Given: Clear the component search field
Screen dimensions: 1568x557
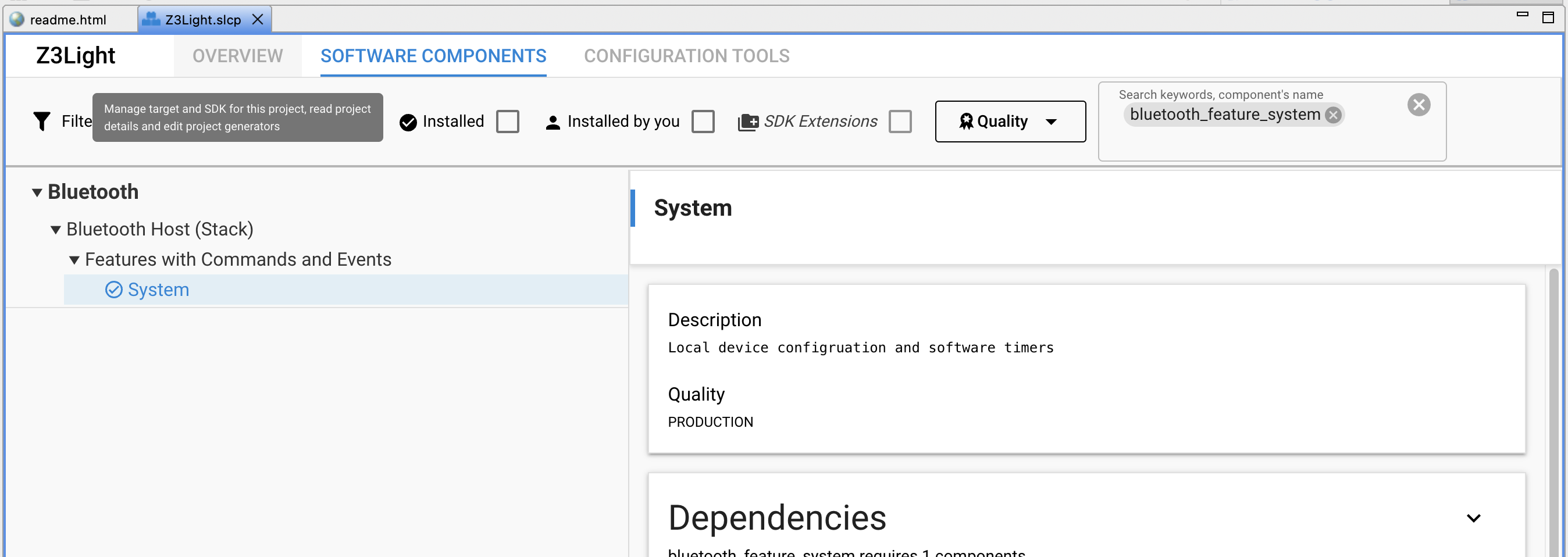Looking at the screenshot, I should [x=1419, y=105].
